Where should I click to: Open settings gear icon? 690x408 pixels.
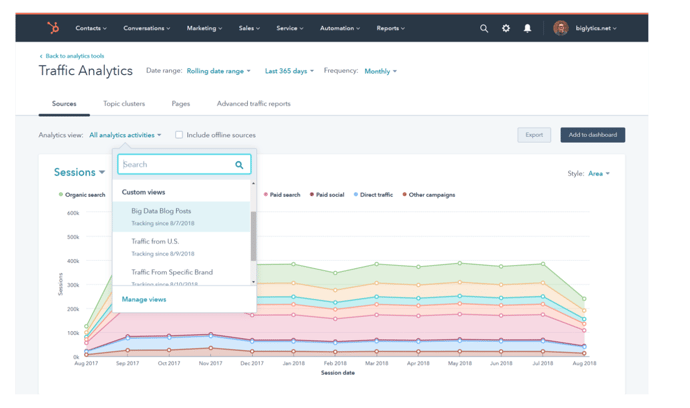point(506,28)
